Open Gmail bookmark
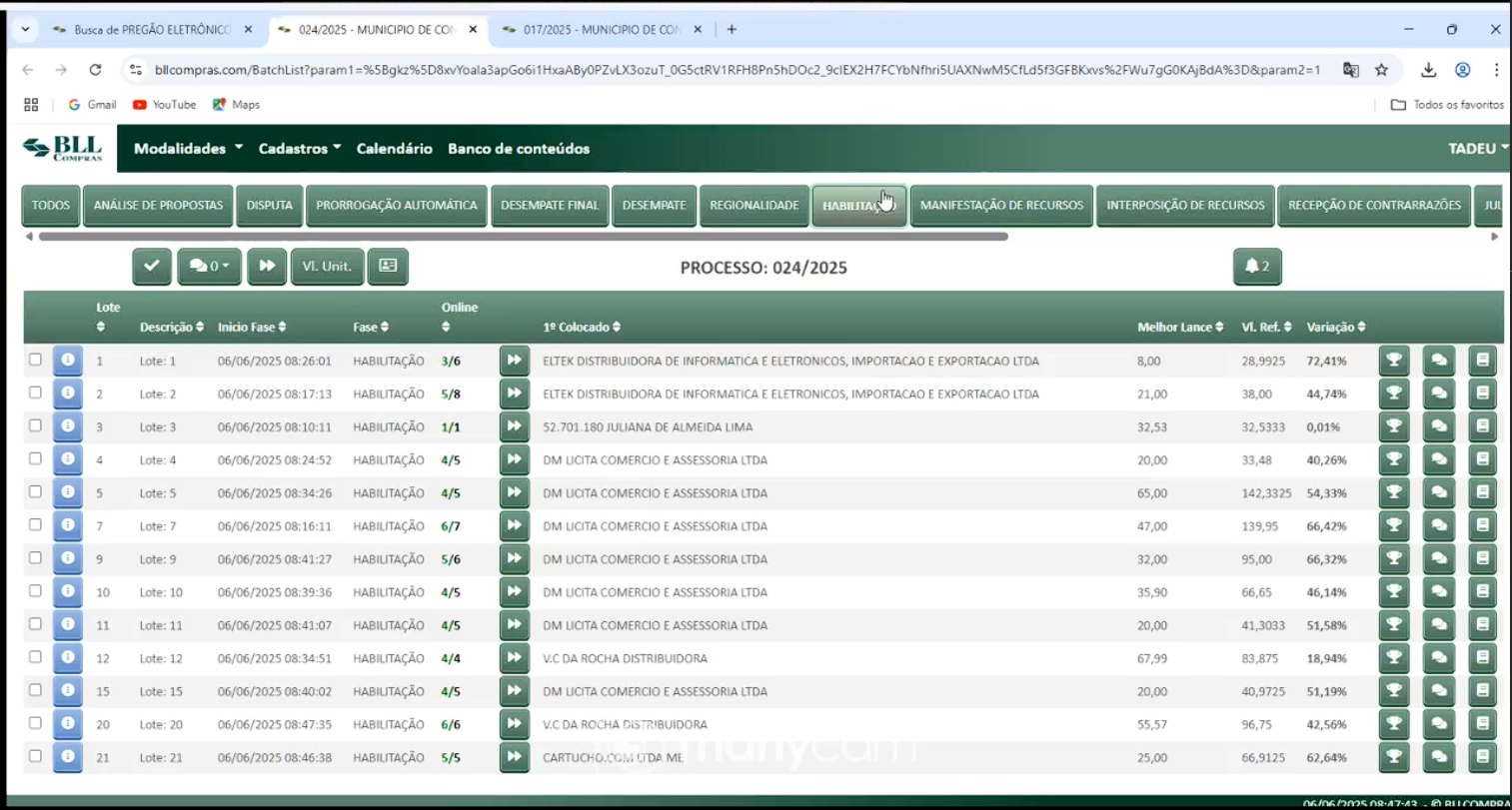The height and width of the screenshot is (810, 1512). pyautogui.click(x=92, y=104)
